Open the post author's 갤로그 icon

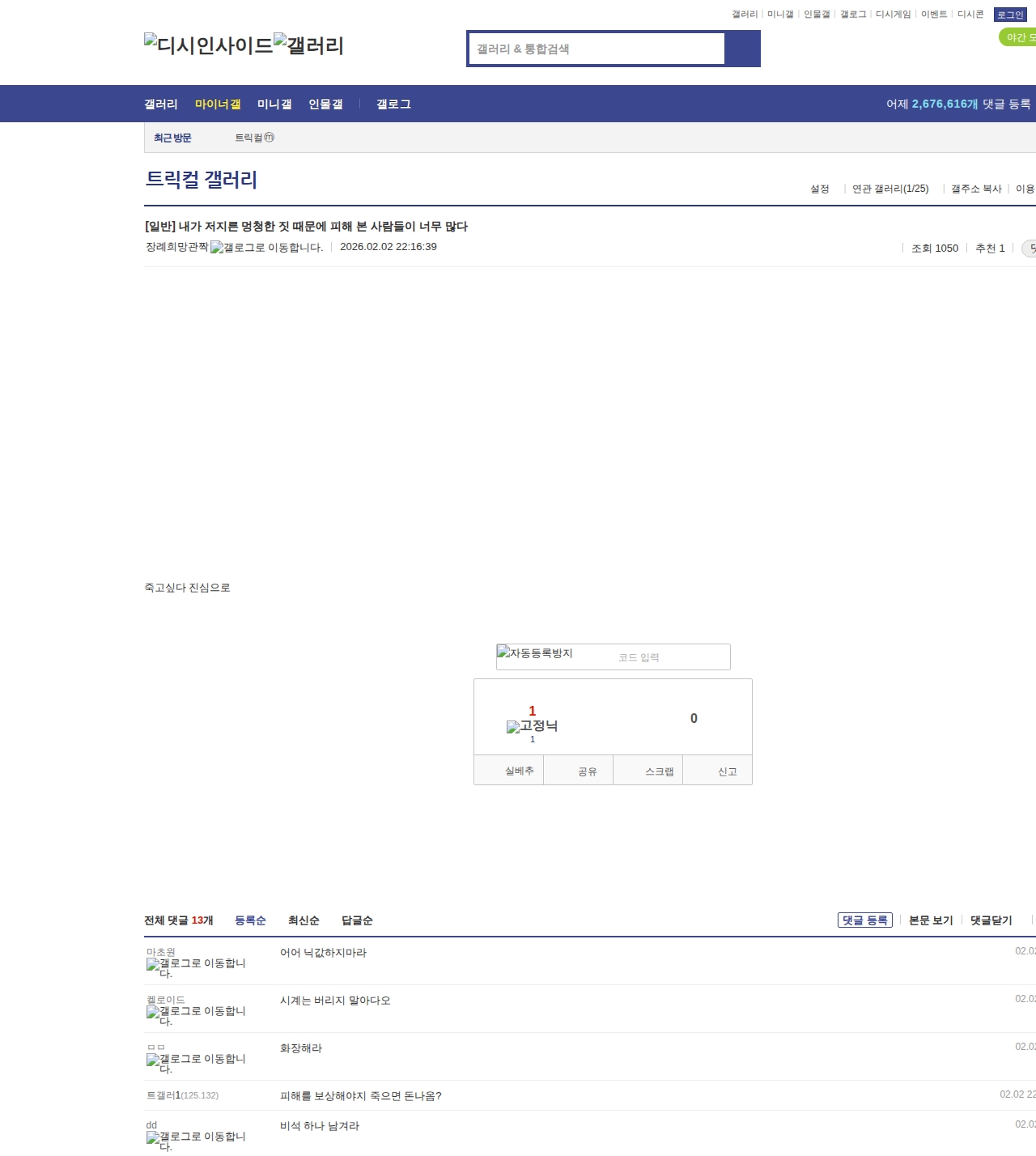point(266,248)
